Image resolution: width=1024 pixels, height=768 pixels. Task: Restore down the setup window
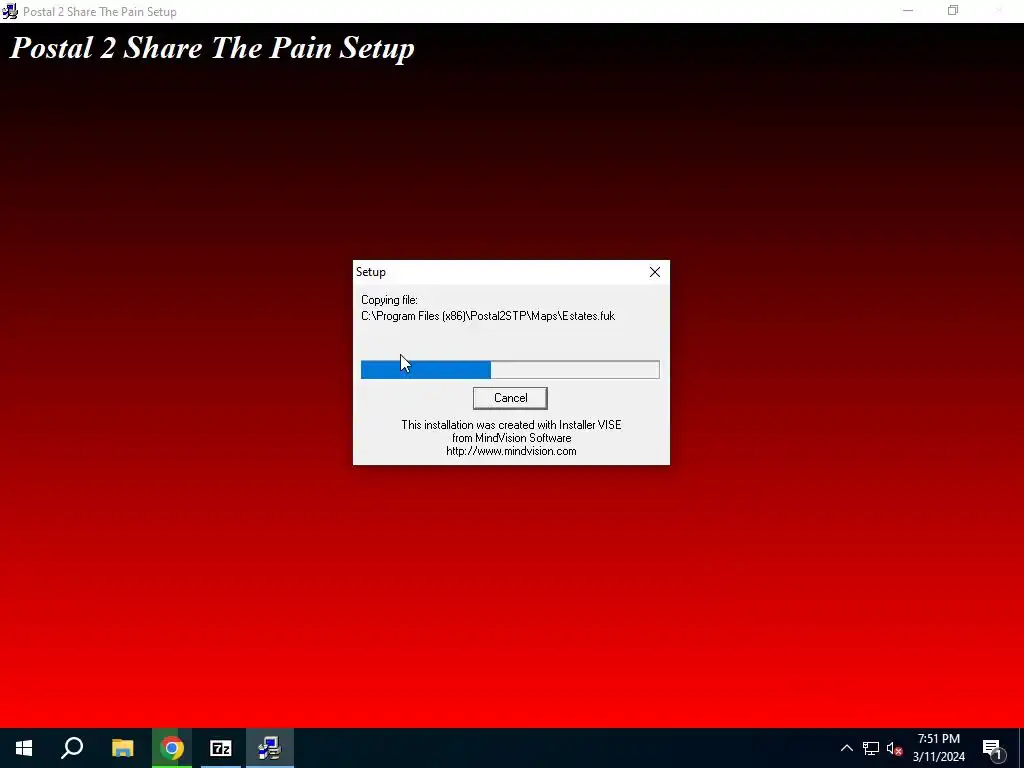point(953,11)
